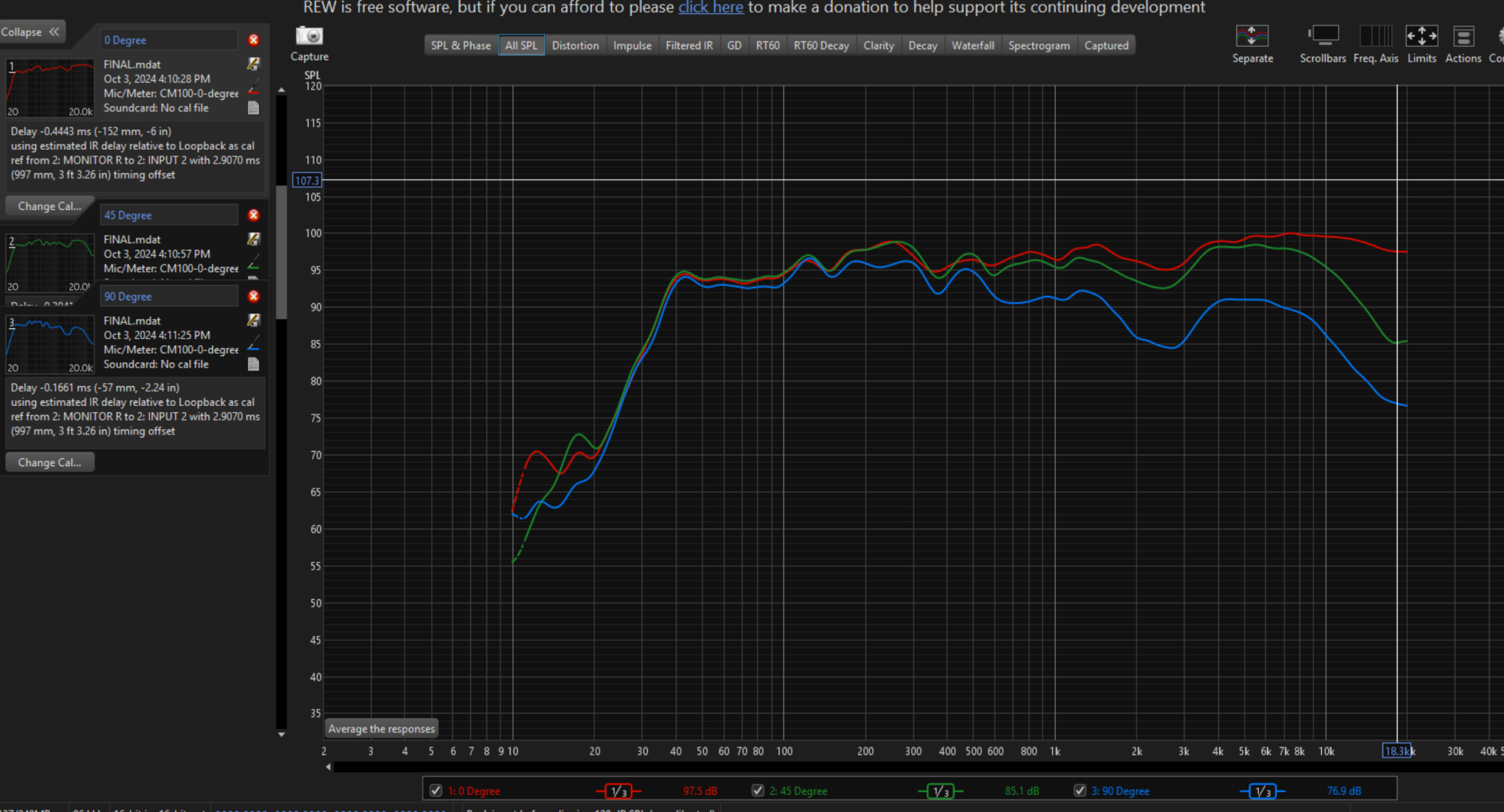The image size is (1504, 812).
Task: Click Average the responses button
Action: point(381,728)
